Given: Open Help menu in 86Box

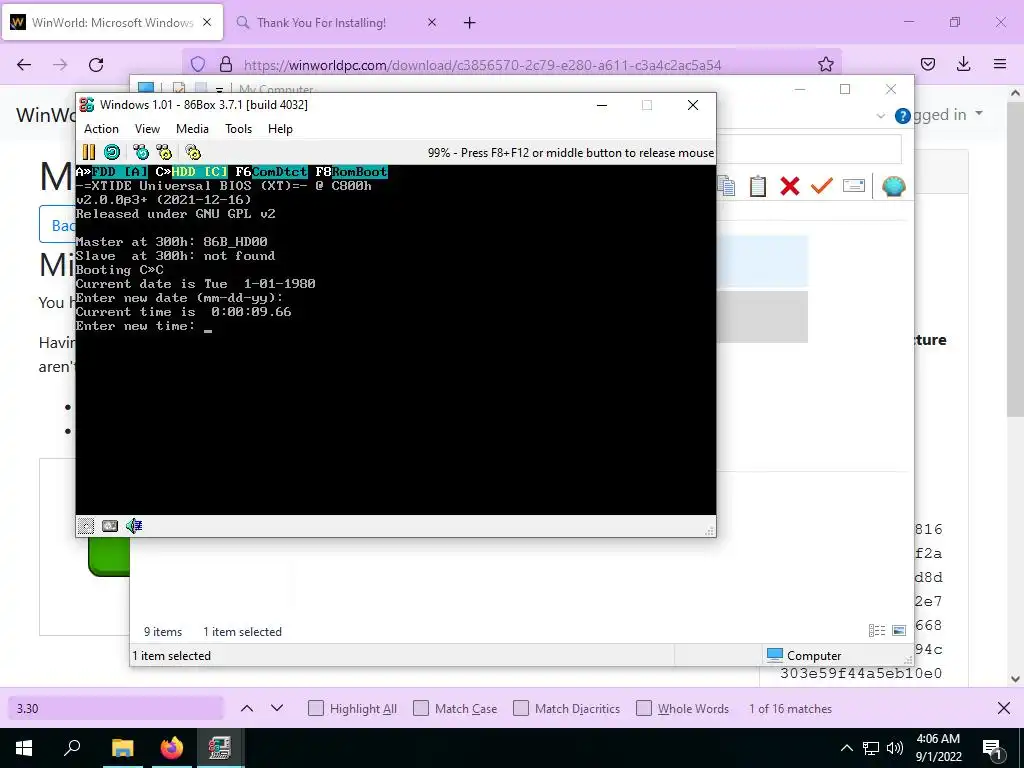Looking at the screenshot, I should (280, 129).
